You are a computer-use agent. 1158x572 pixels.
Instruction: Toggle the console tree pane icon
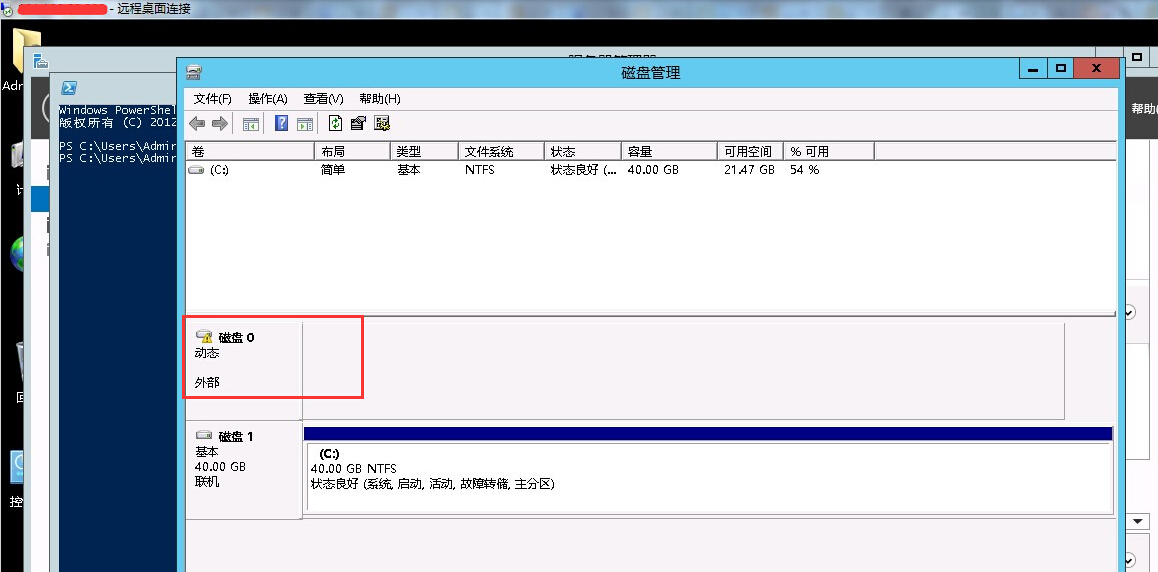coord(251,123)
